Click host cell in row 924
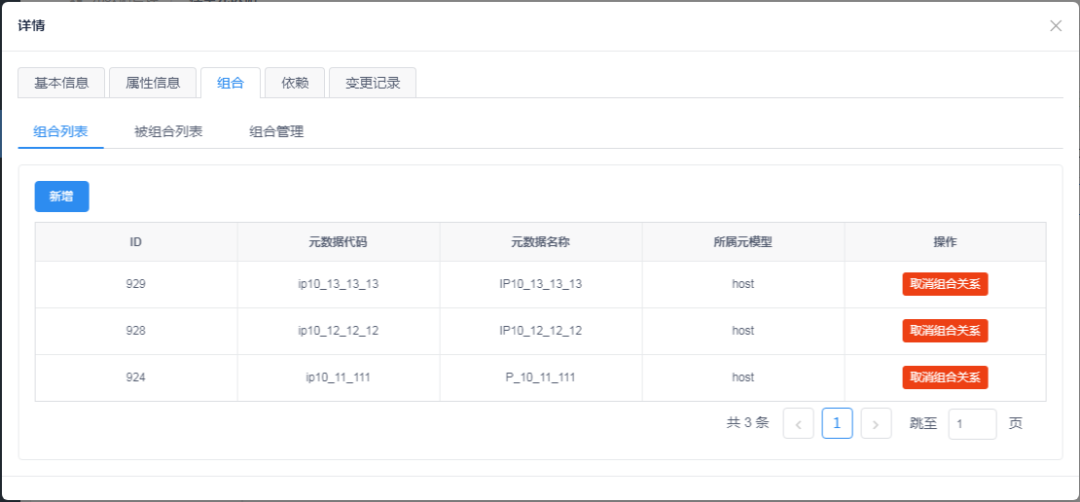 (x=743, y=377)
